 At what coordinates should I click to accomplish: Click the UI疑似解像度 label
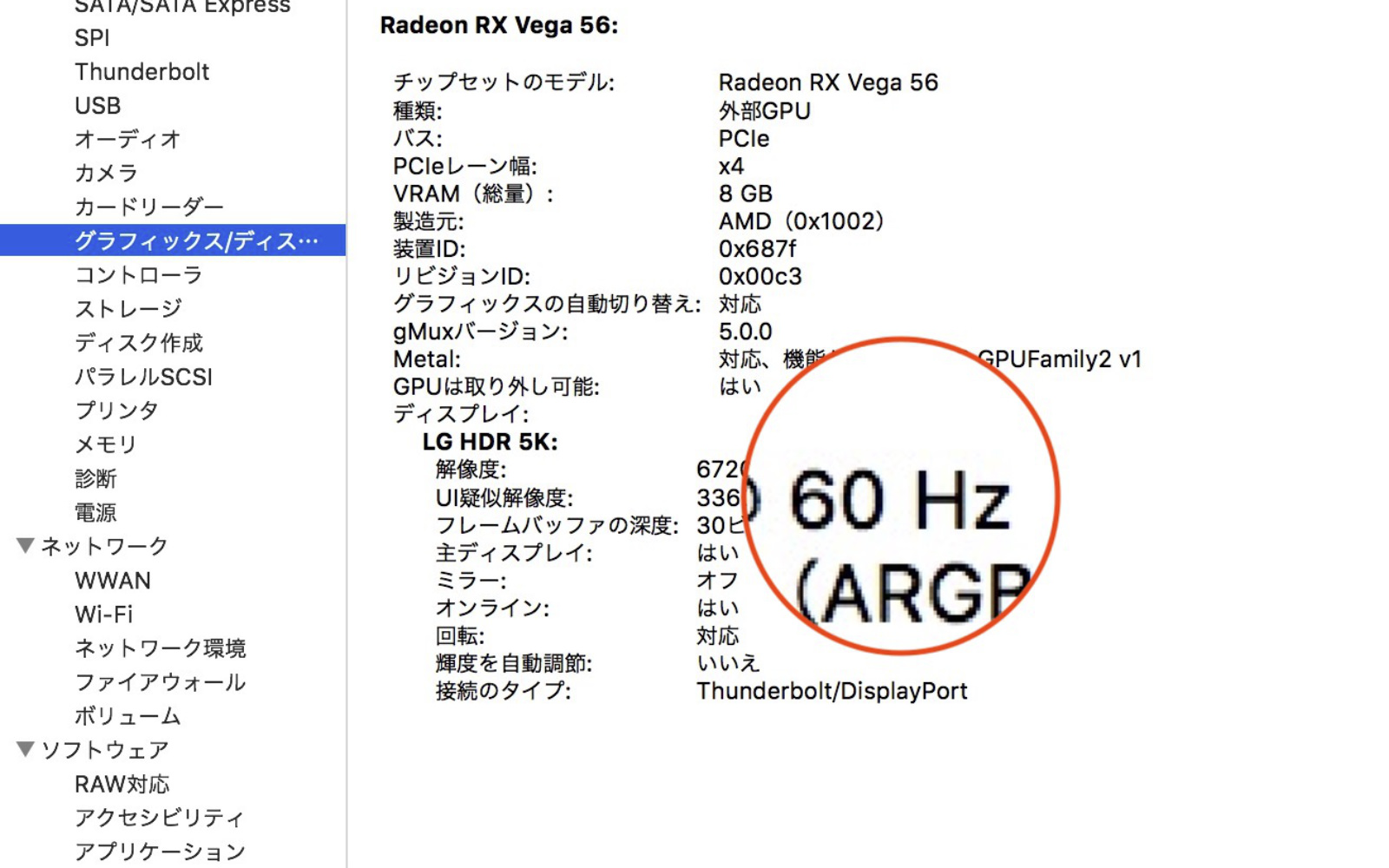(x=504, y=497)
